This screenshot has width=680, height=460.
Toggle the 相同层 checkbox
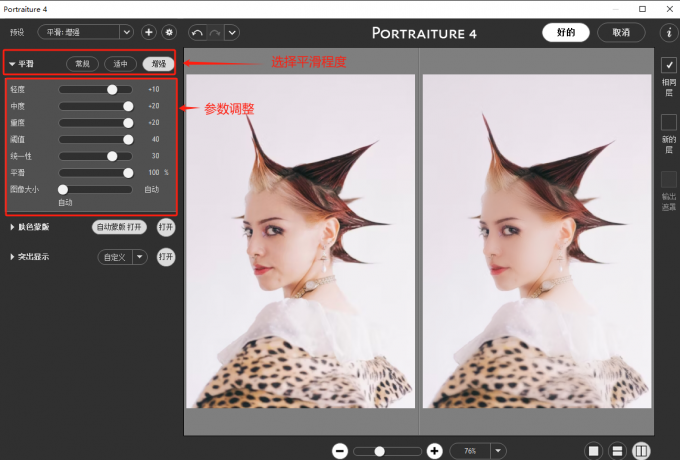669,65
